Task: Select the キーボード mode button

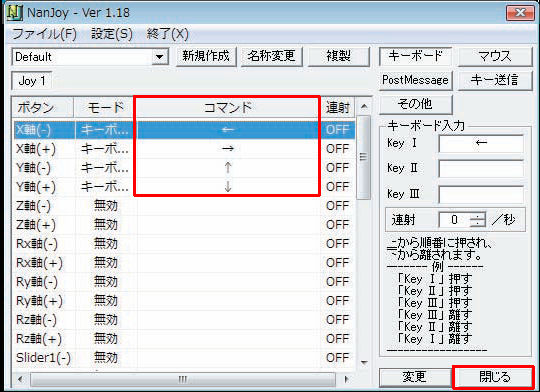Action: pyautogui.click(x=415, y=56)
